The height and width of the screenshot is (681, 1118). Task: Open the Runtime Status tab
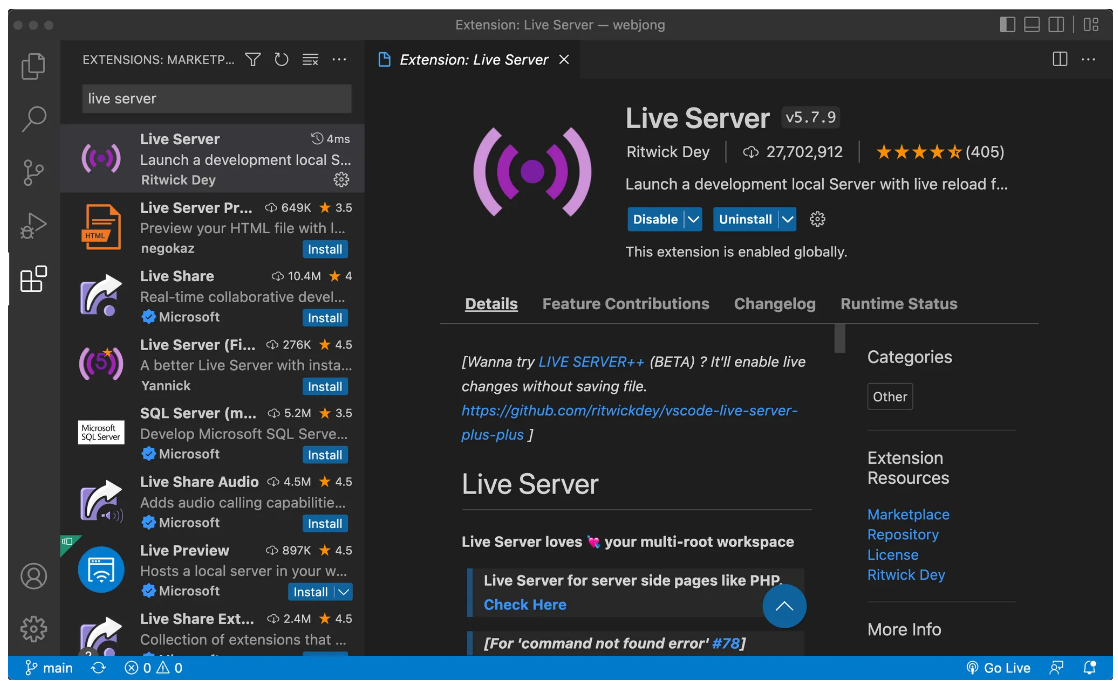coord(898,304)
